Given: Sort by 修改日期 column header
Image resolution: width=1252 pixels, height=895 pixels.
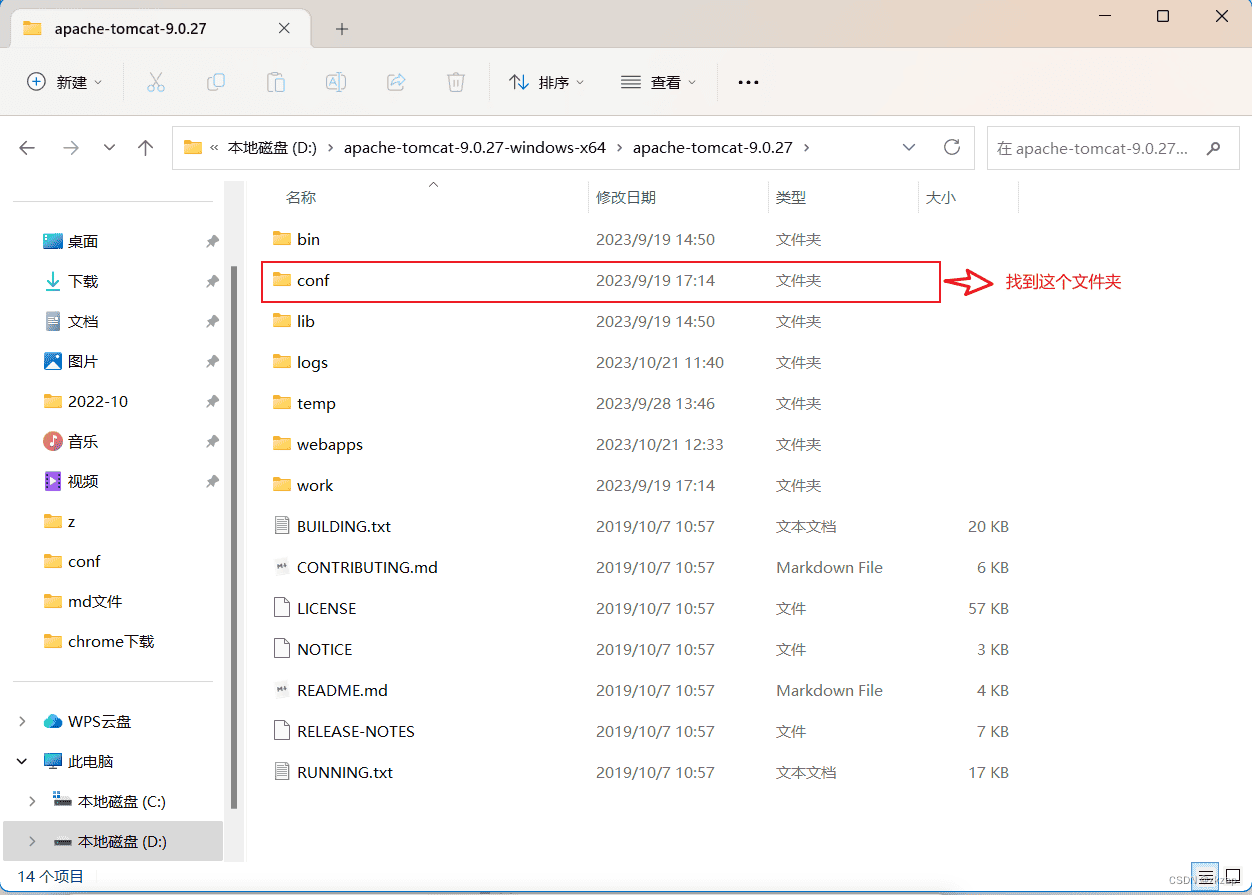Looking at the screenshot, I should [626, 198].
